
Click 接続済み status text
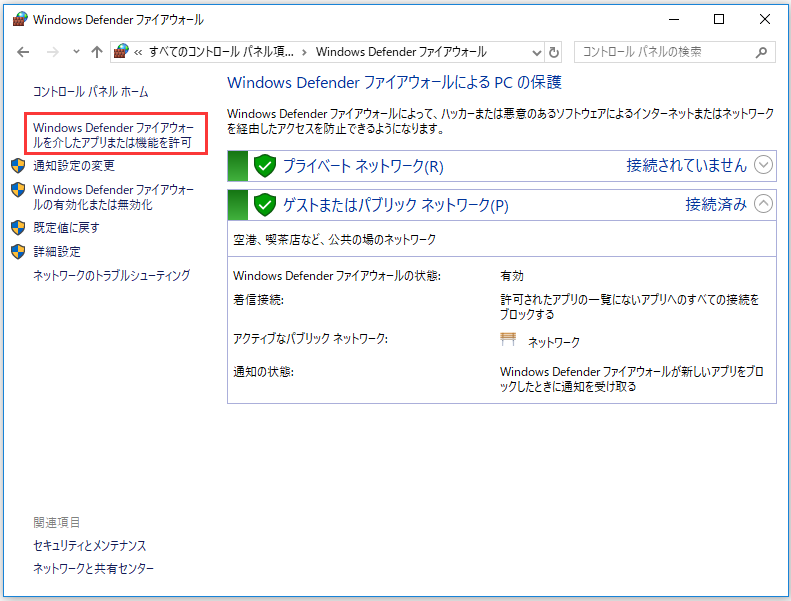(x=716, y=204)
